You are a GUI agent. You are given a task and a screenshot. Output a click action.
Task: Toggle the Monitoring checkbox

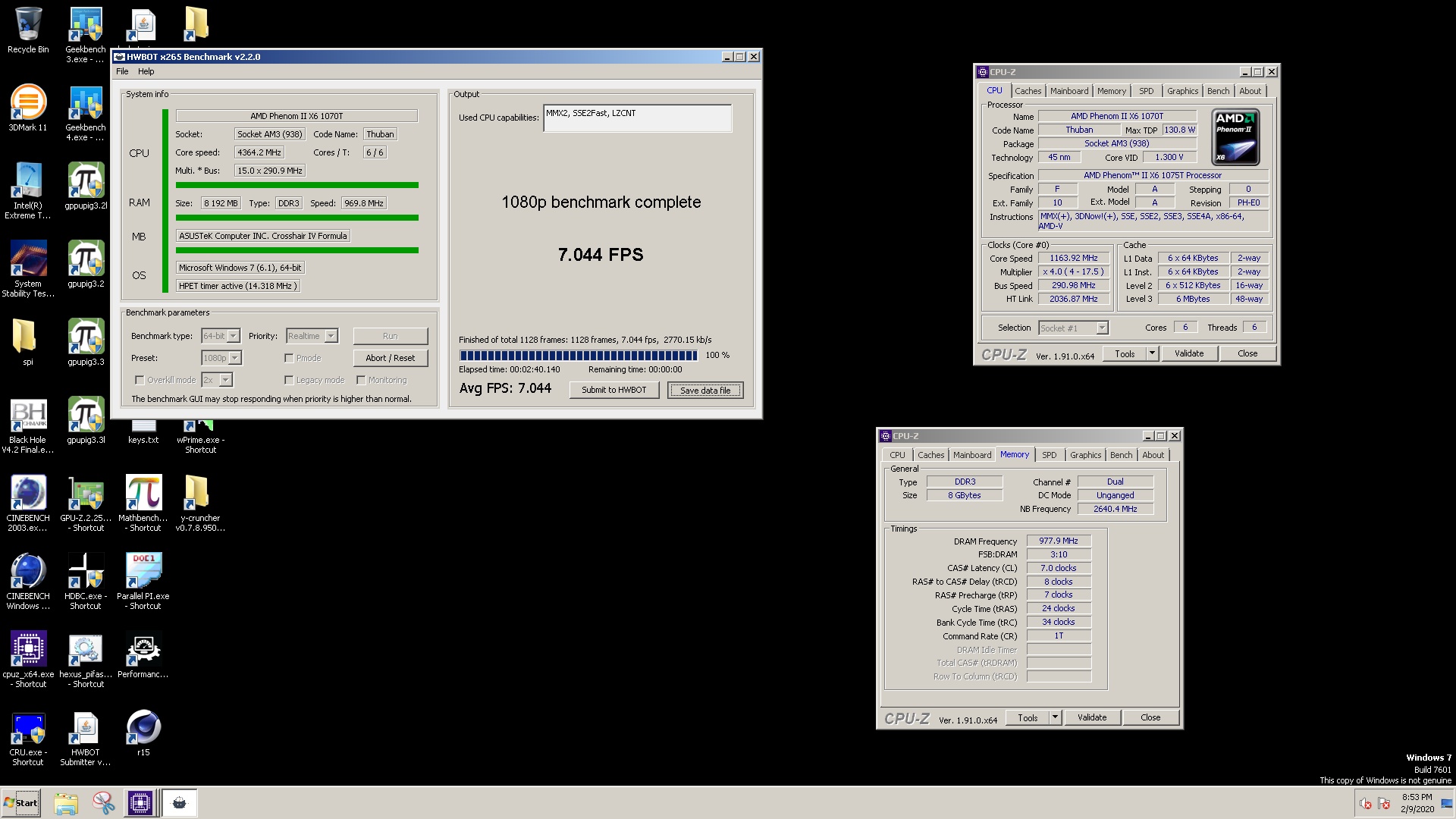[361, 380]
